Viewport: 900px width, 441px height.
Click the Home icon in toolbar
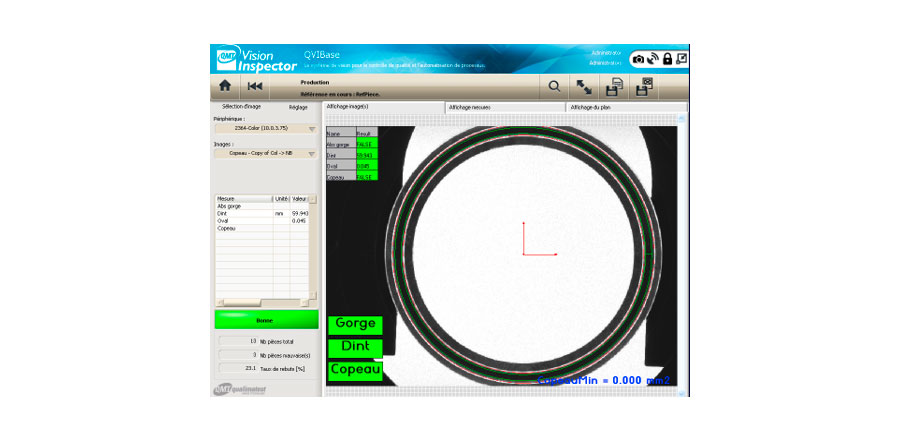click(226, 87)
